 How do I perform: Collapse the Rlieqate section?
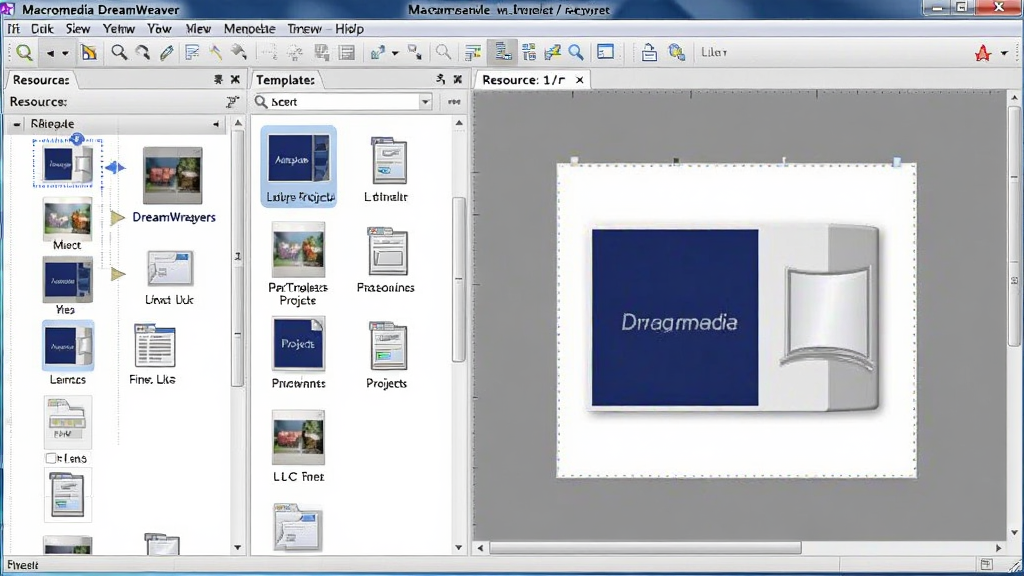17,123
